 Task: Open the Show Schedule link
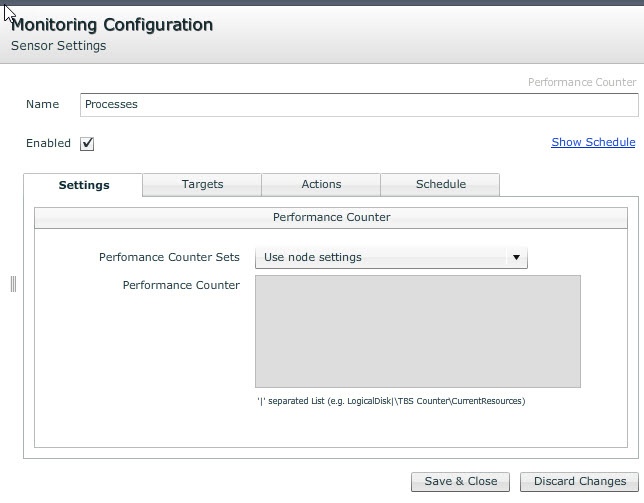[593, 142]
